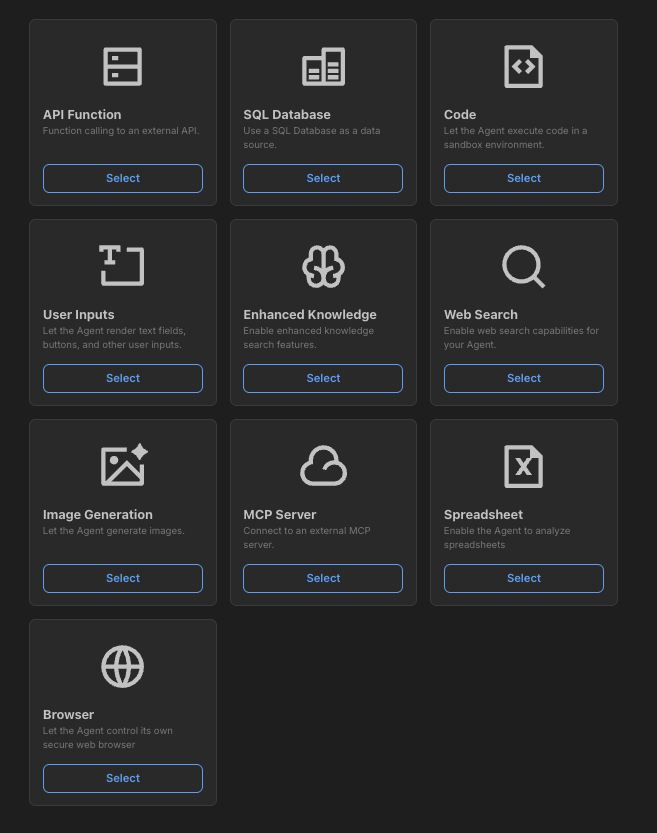Click the SQL Database table icon
This screenshot has height=833, width=657.
323,66
